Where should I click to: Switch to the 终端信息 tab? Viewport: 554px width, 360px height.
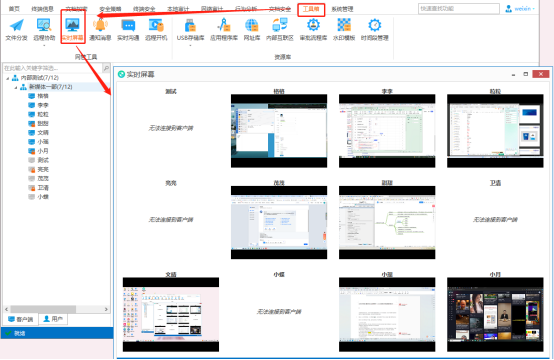pyautogui.click(x=42, y=9)
